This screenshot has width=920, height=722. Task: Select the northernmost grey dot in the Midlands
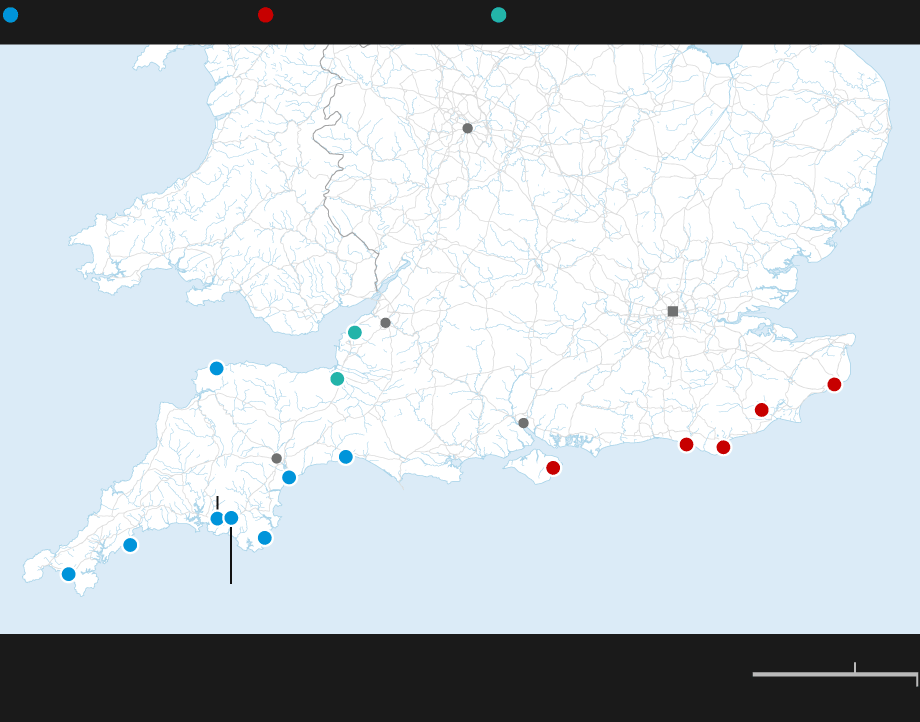[x=467, y=128]
